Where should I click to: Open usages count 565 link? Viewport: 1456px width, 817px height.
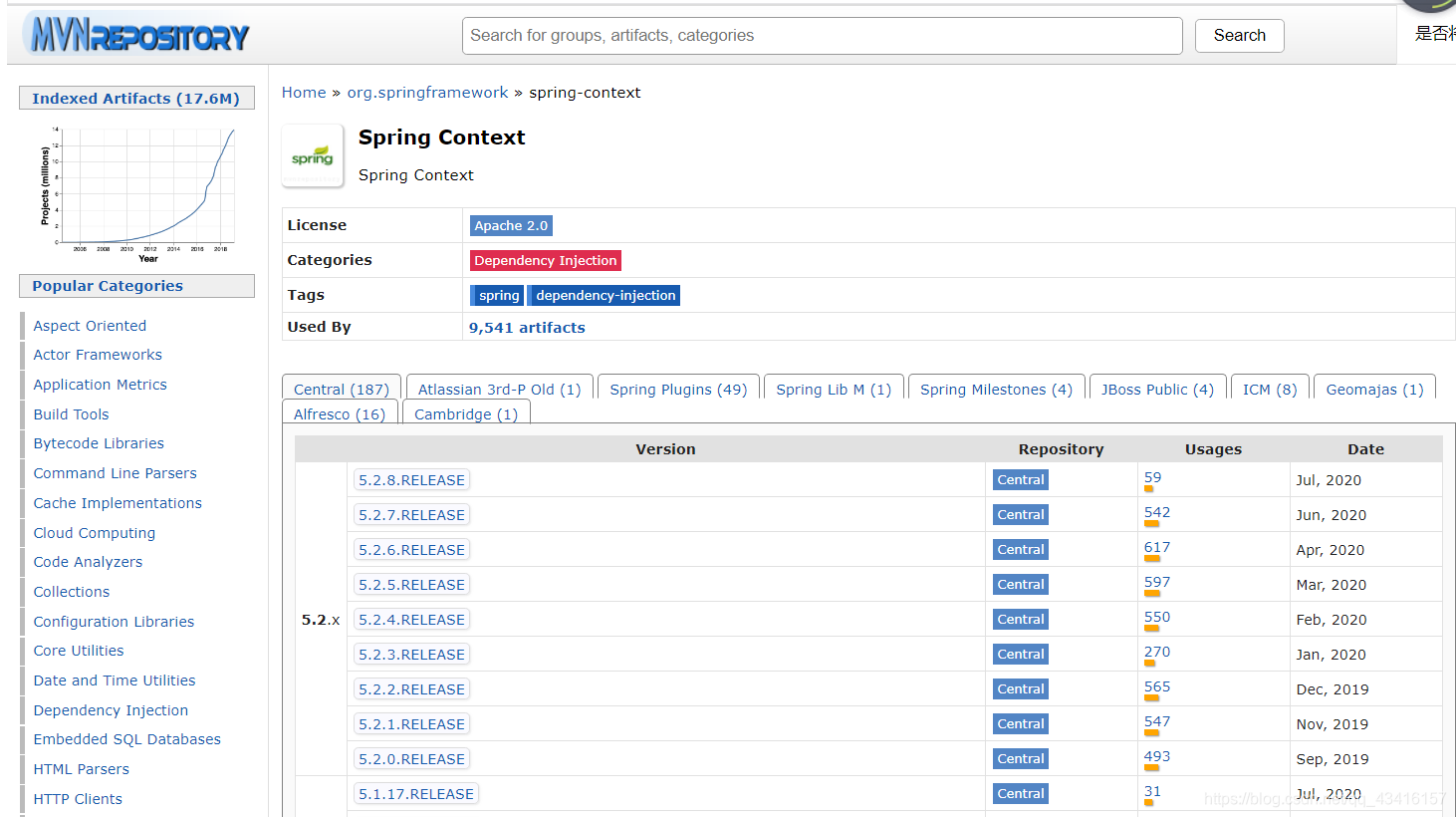[x=1157, y=686]
